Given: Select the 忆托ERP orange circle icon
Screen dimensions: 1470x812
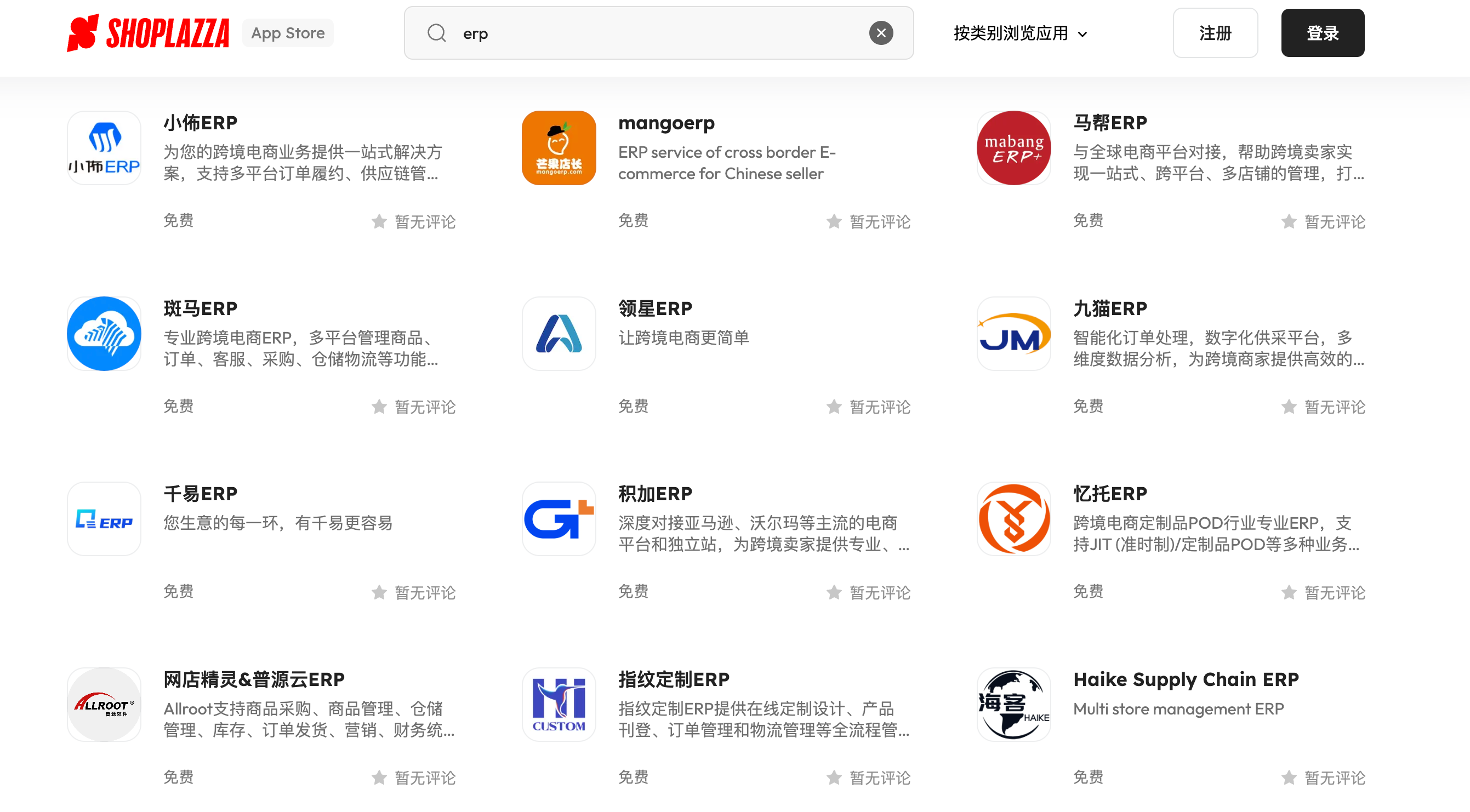Looking at the screenshot, I should click(x=1013, y=519).
